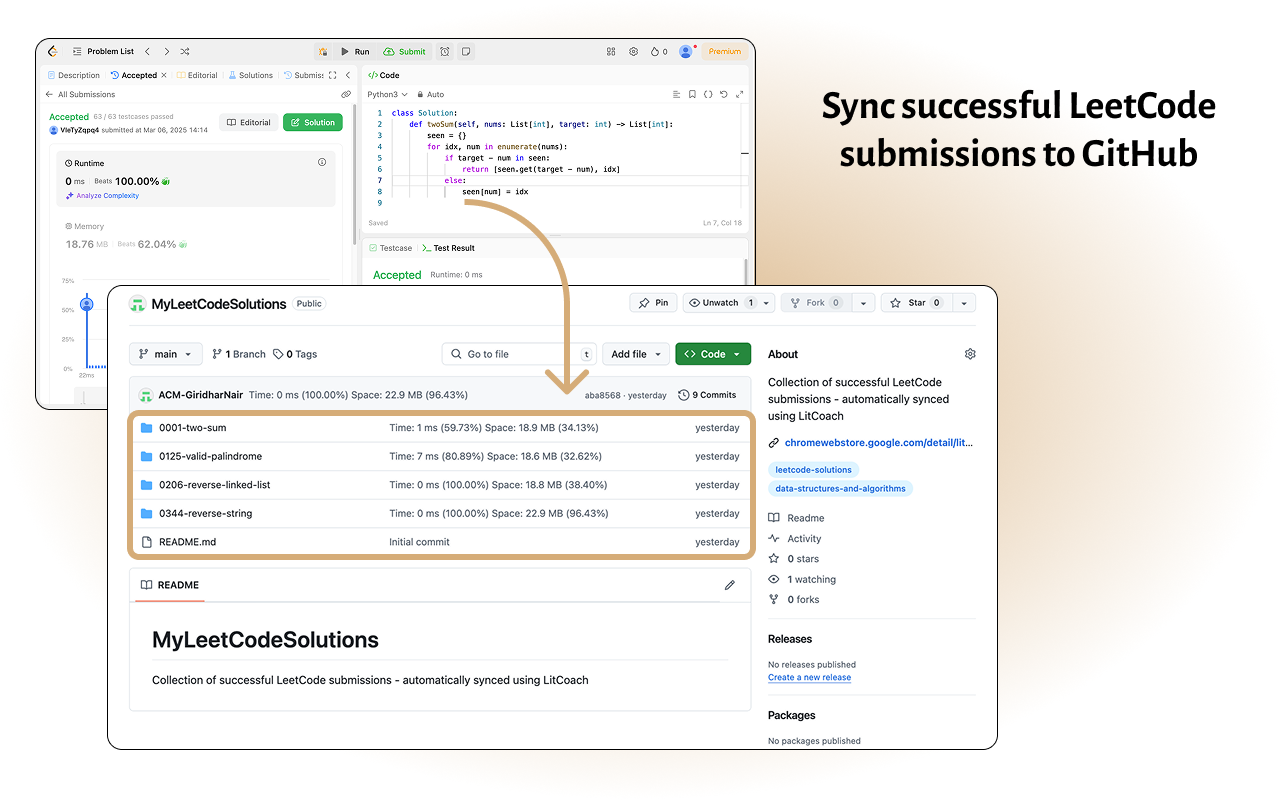Open the About settings gear
The height and width of the screenshot is (800, 1280).
coord(970,354)
